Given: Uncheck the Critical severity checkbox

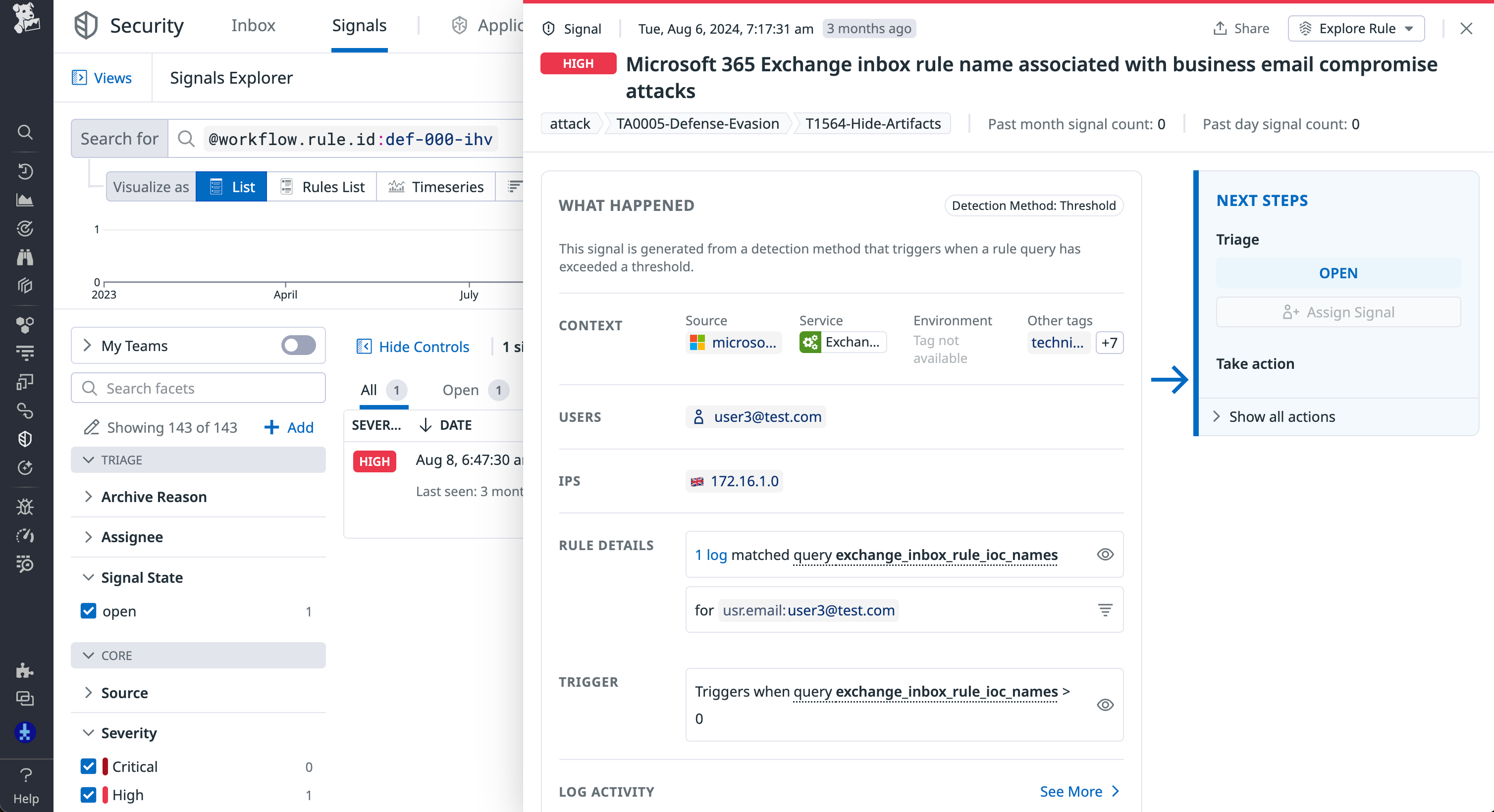Looking at the screenshot, I should (x=88, y=766).
